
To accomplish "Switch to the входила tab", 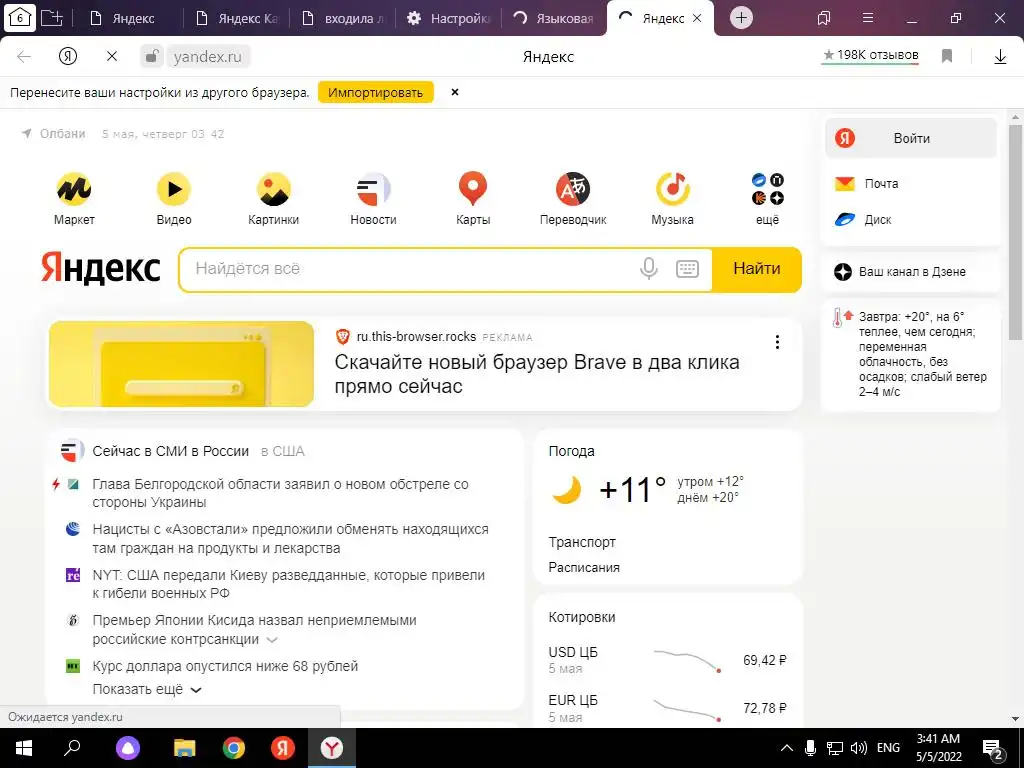I will pos(344,18).
